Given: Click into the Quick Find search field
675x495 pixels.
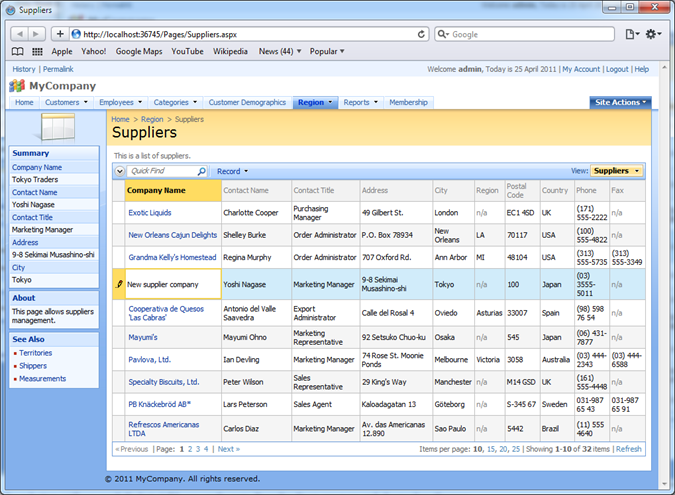Looking at the screenshot, I should tap(160, 172).
